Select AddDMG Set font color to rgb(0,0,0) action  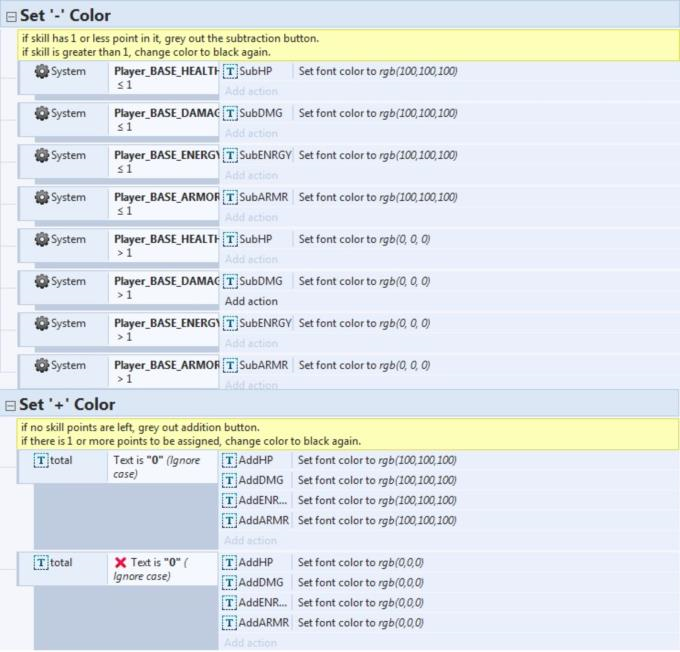(x=360, y=583)
